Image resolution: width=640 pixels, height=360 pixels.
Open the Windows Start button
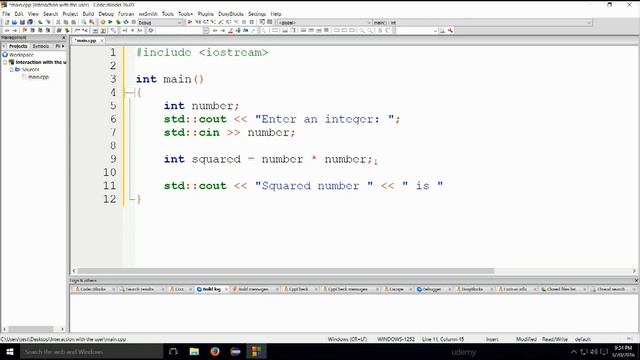(x=10, y=351)
